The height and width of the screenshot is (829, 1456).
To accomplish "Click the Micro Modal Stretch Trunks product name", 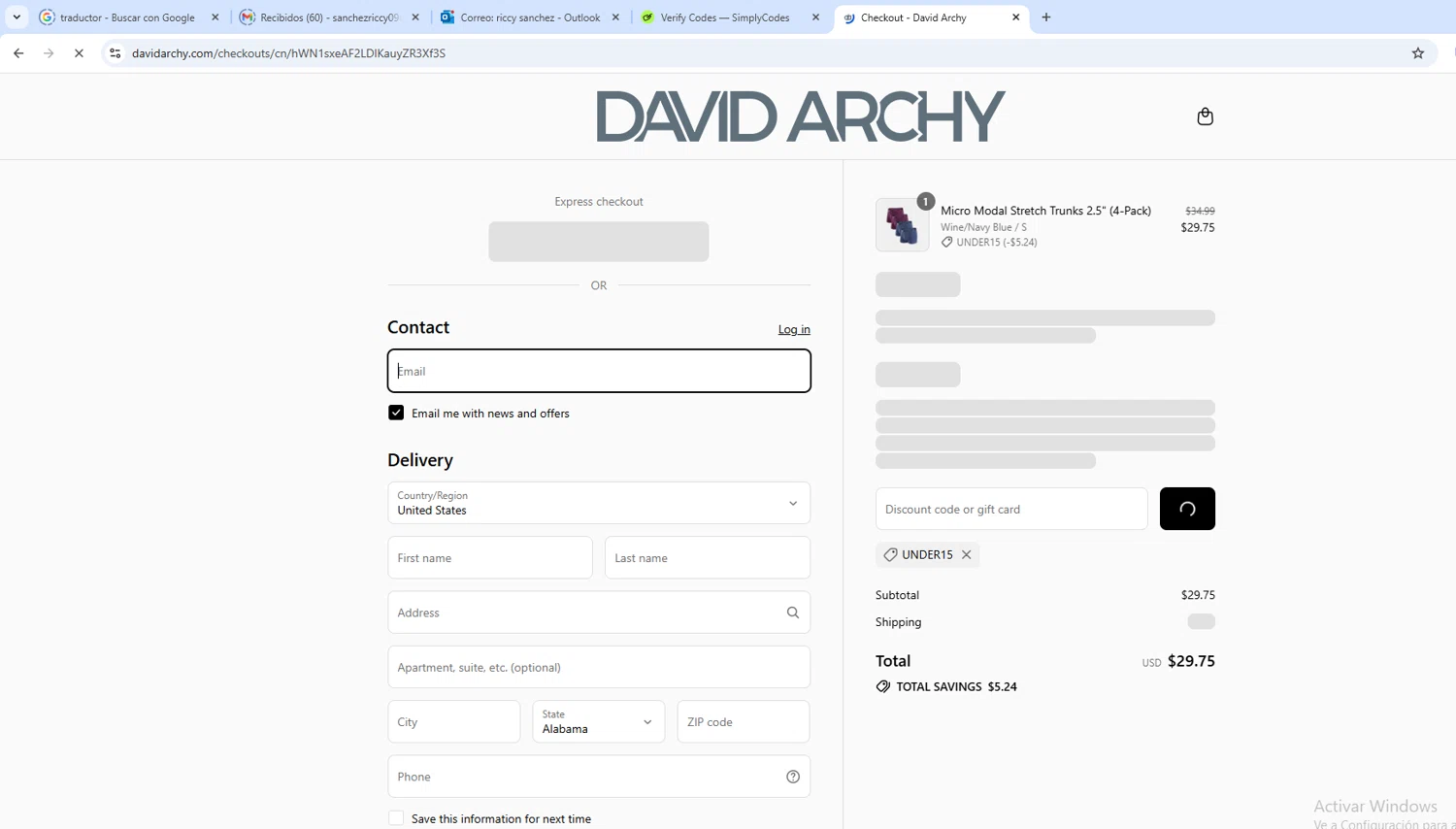I will pyautogui.click(x=1045, y=211).
